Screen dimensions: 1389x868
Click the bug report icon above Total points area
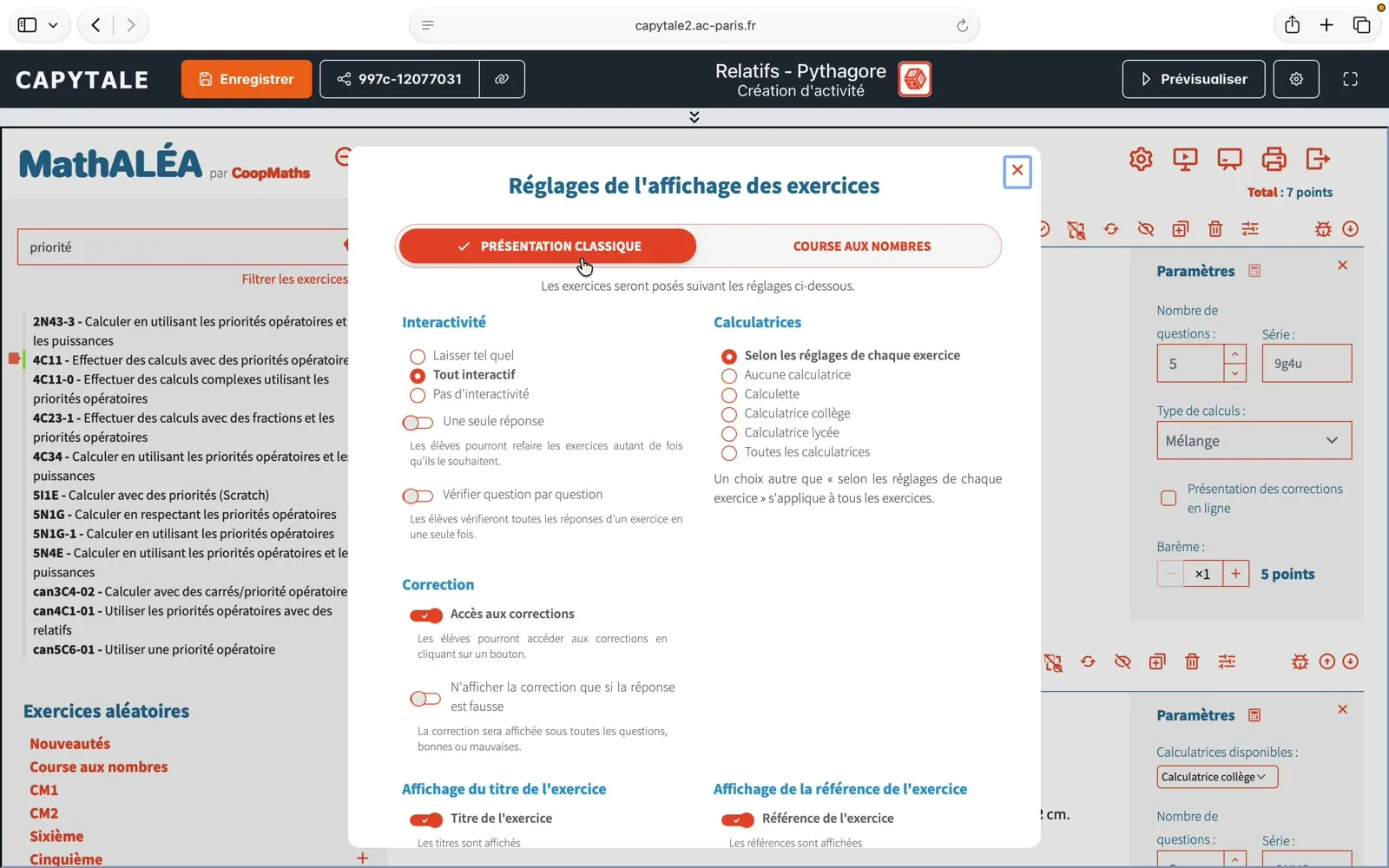point(1323,229)
